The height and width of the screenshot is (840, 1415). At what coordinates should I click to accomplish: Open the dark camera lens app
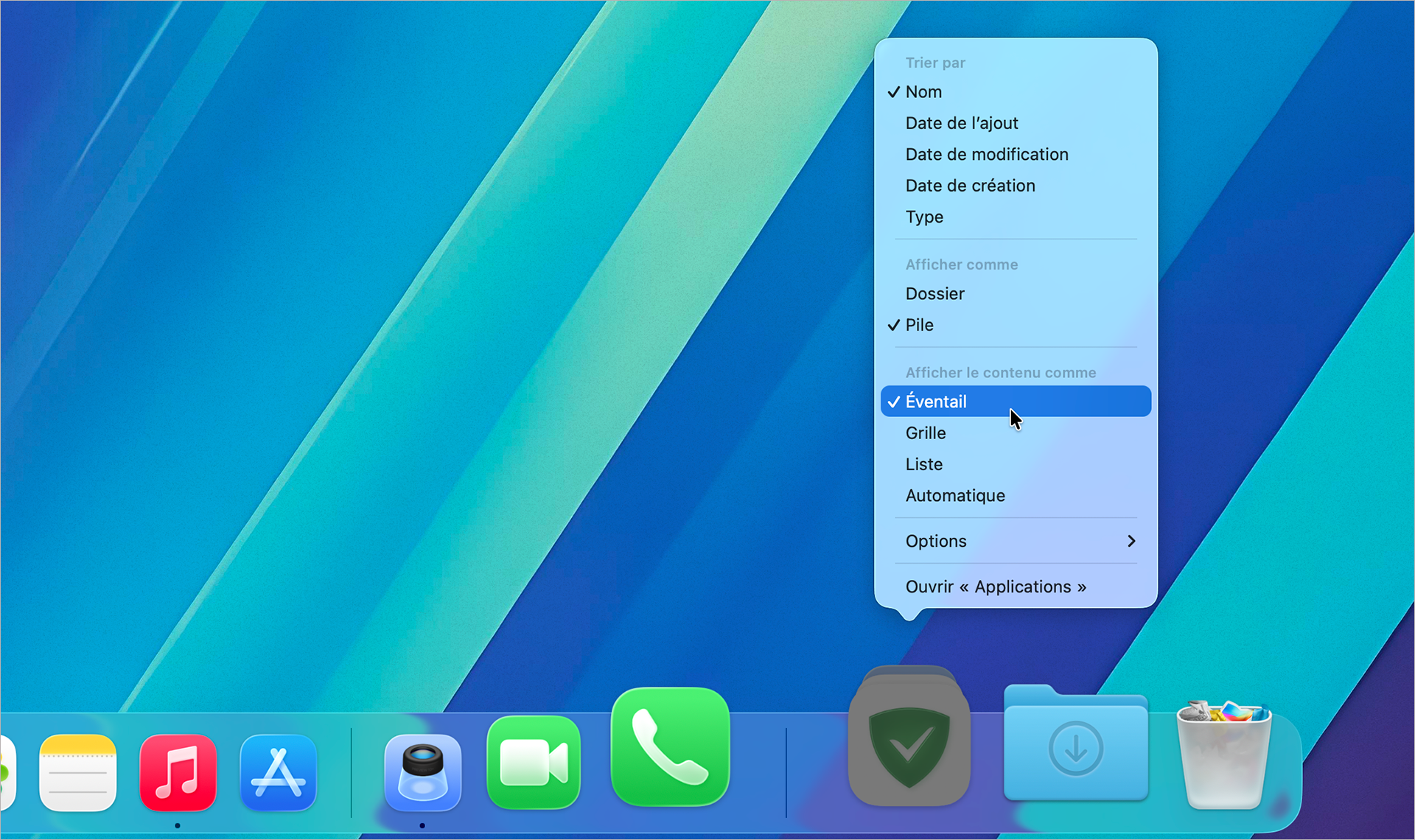click(x=422, y=772)
